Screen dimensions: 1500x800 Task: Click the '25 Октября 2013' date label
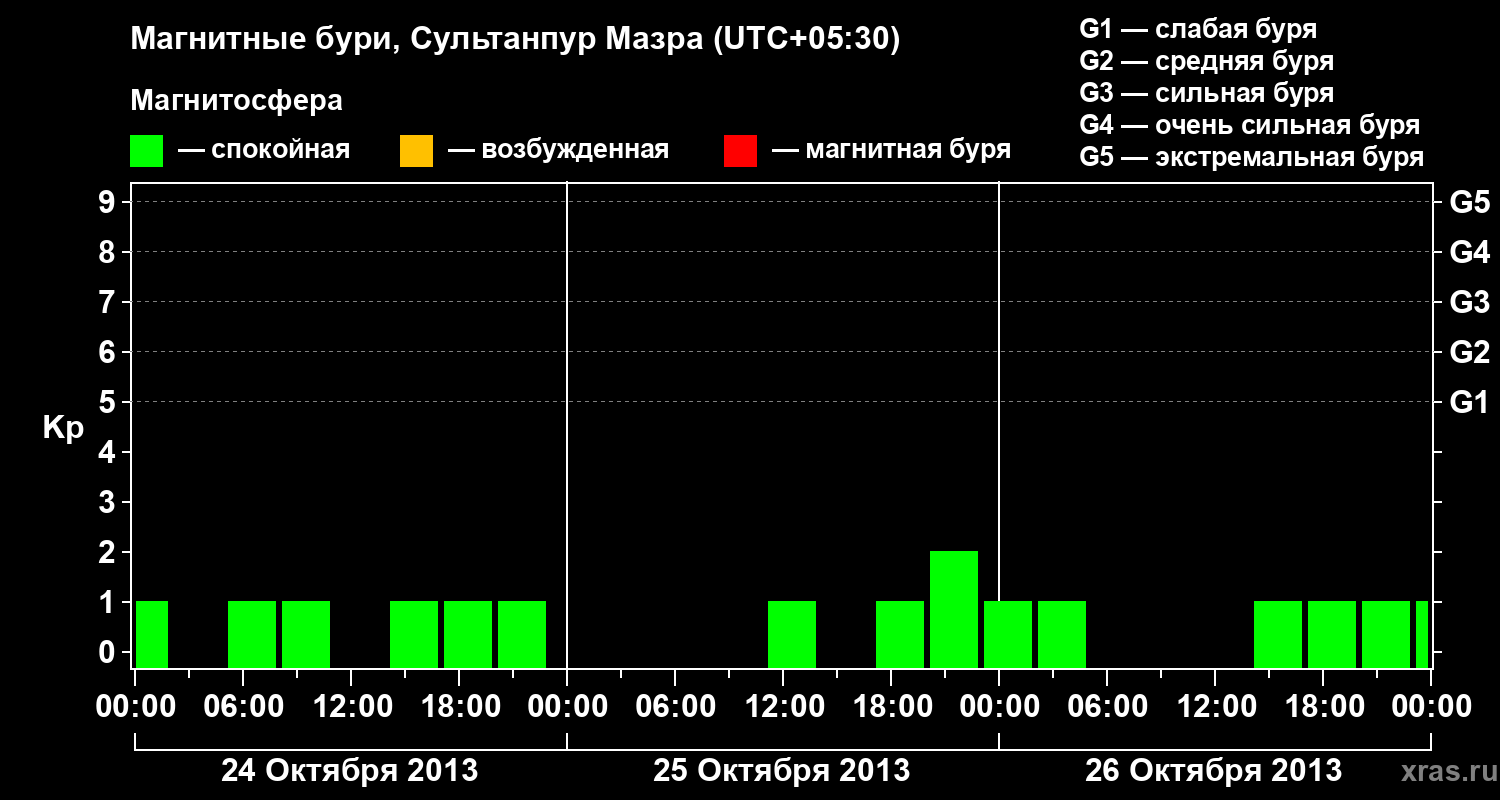tap(781, 771)
